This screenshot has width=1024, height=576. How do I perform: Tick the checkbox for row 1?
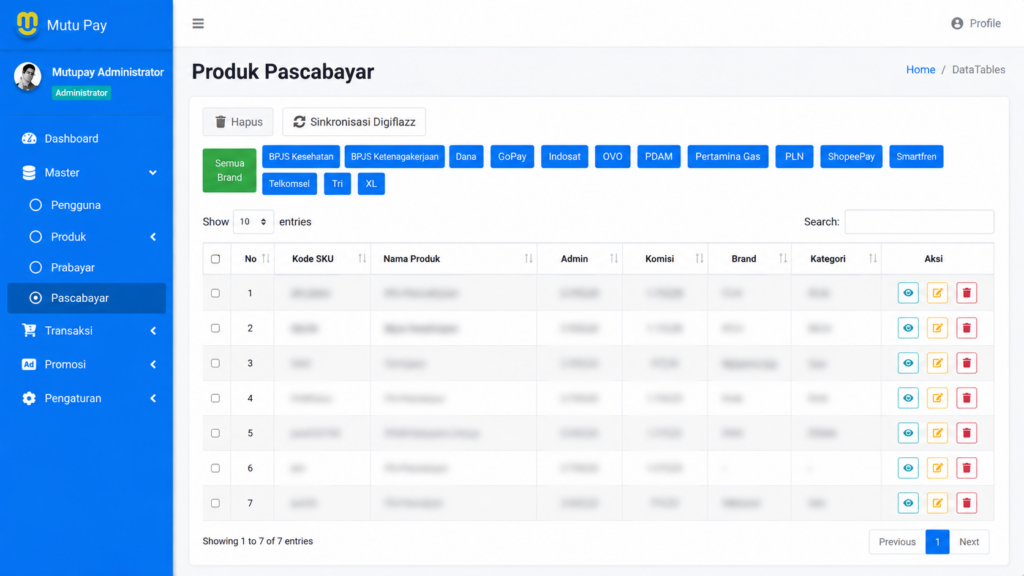pyautogui.click(x=216, y=293)
